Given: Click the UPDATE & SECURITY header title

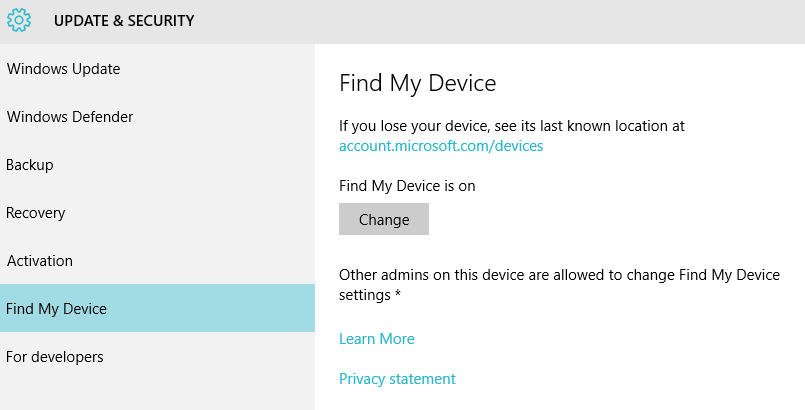Looking at the screenshot, I should point(124,20).
